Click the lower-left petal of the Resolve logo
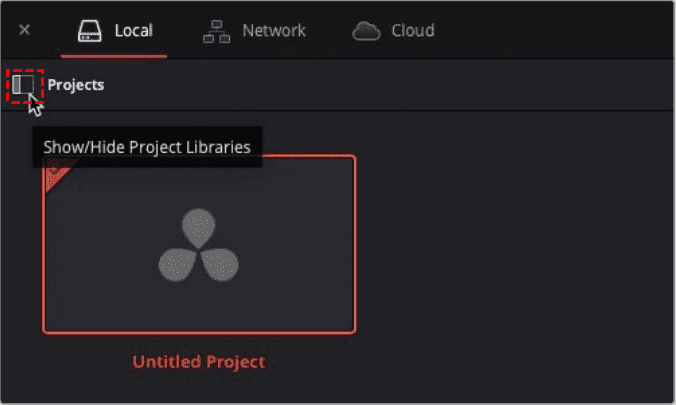The image size is (676, 405). pos(177,265)
